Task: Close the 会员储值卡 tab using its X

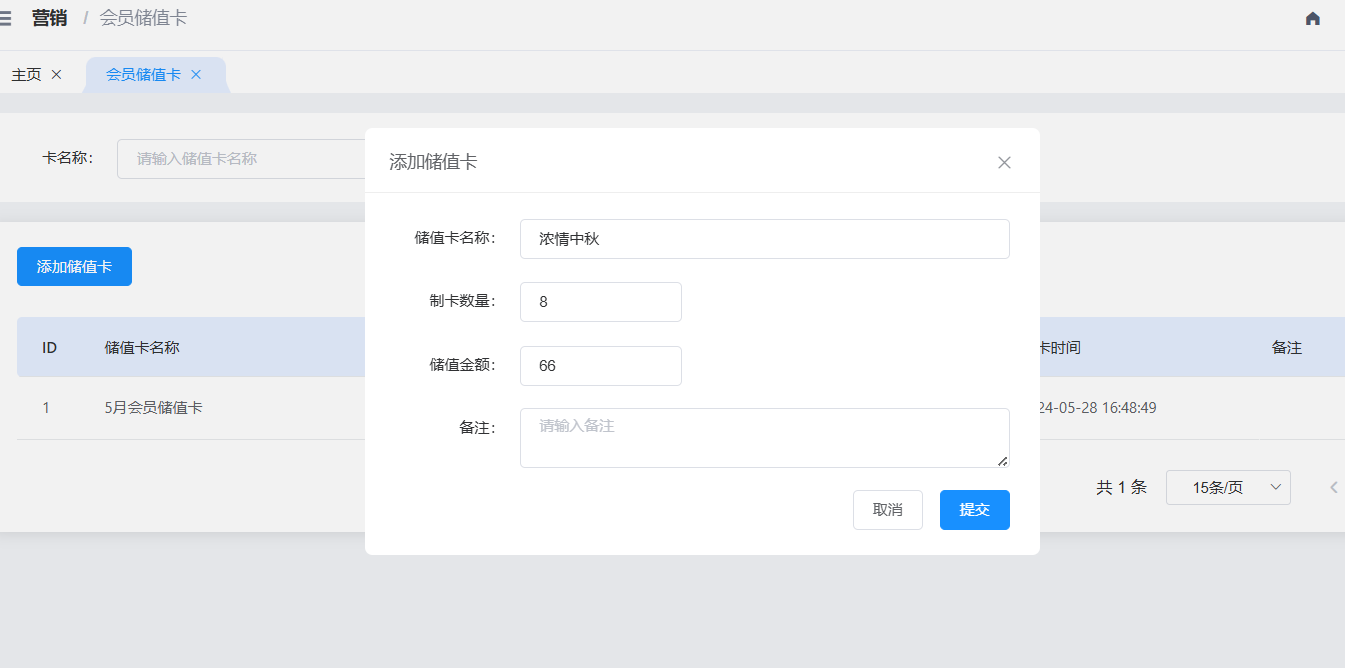Action: [196, 74]
